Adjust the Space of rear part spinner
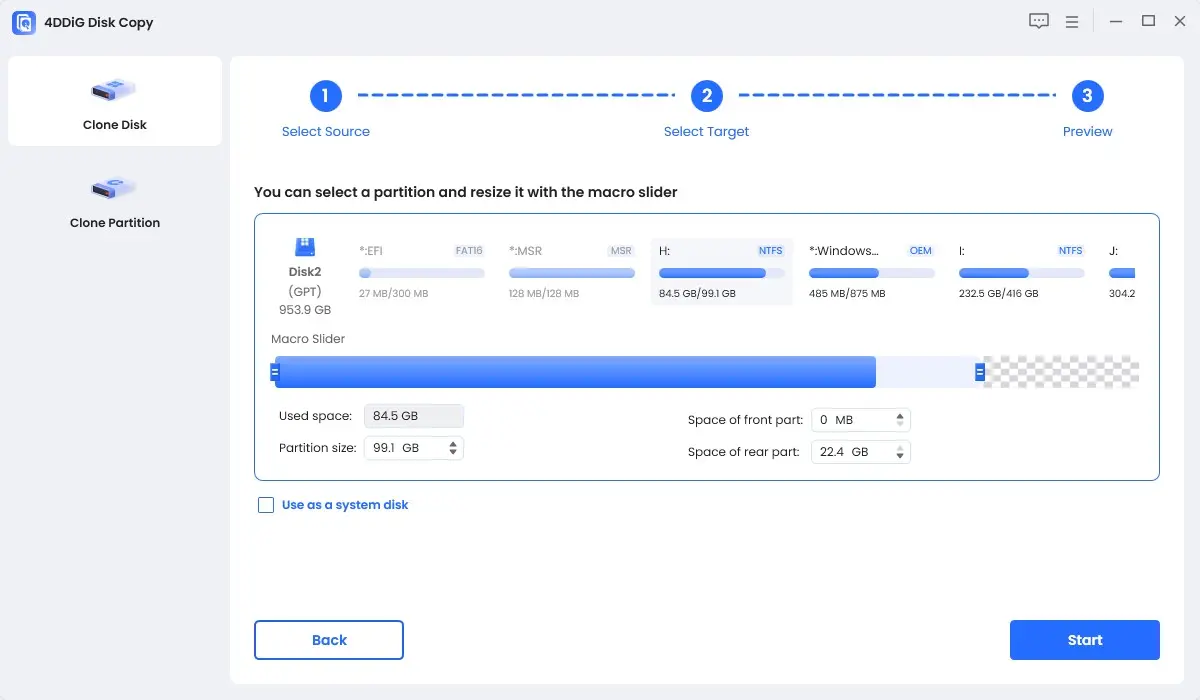 click(900, 452)
